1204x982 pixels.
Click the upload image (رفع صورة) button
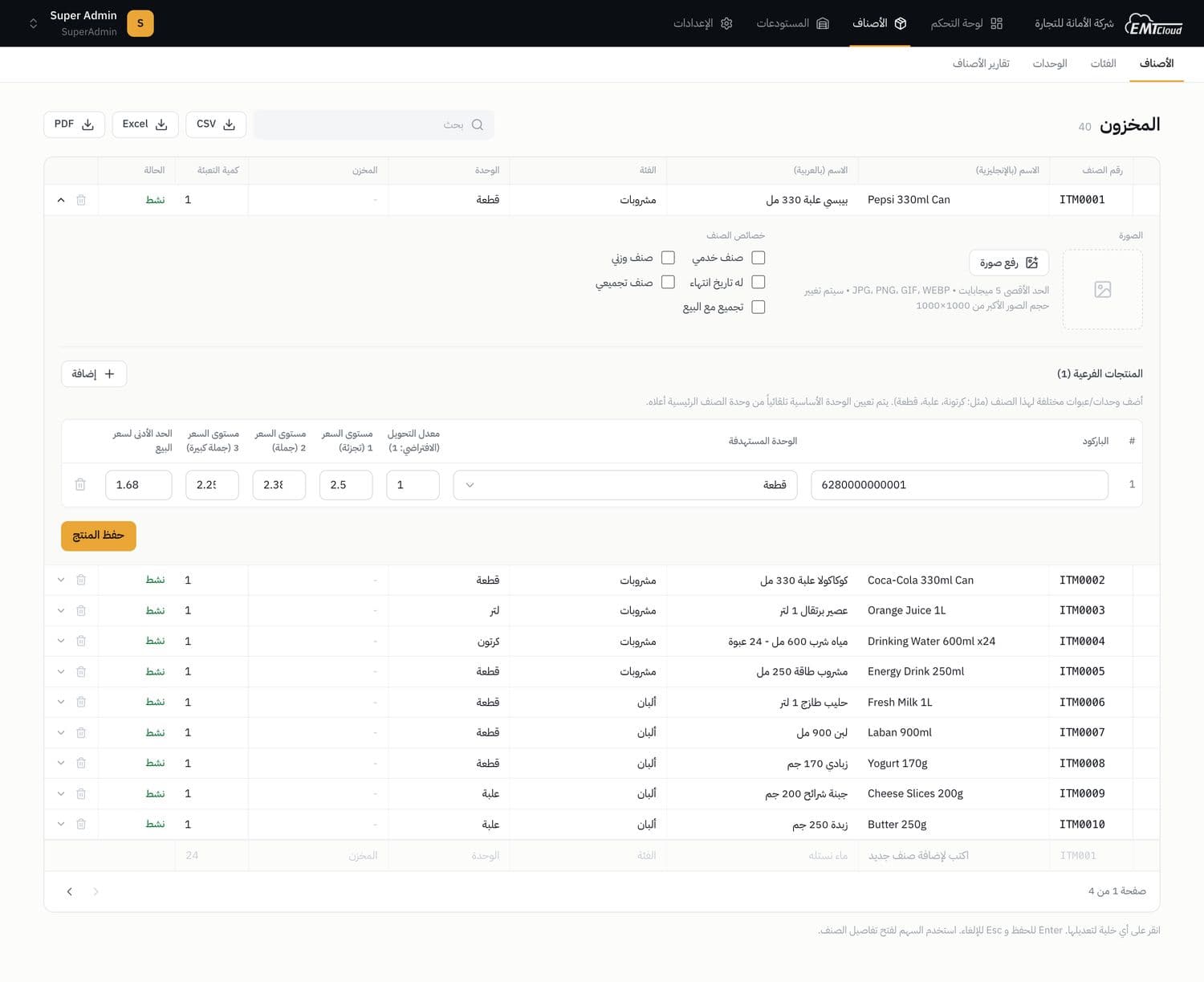pyautogui.click(x=1009, y=263)
